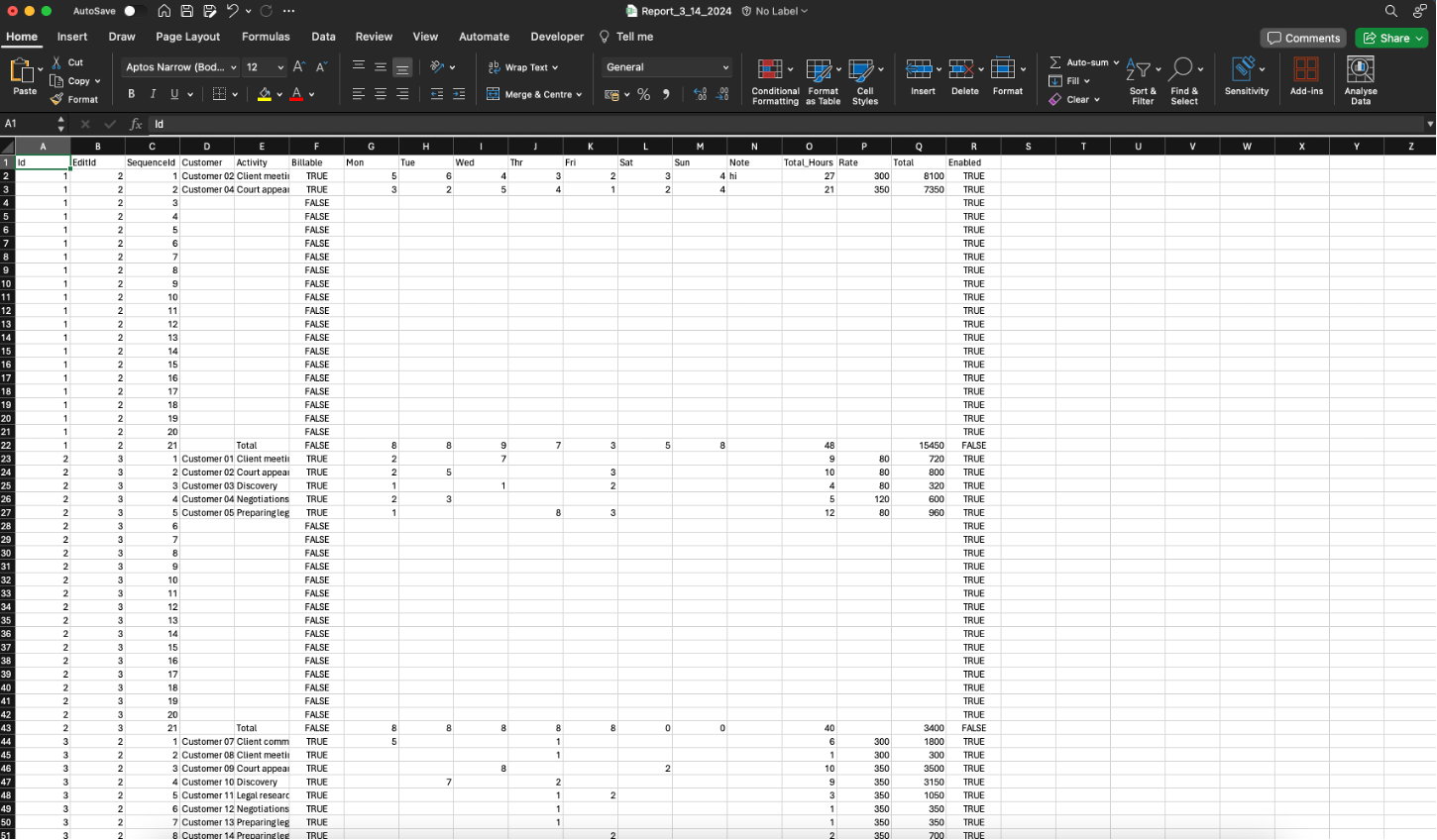The width and height of the screenshot is (1437, 840).
Task: Center text horizontally
Action: tap(380, 94)
